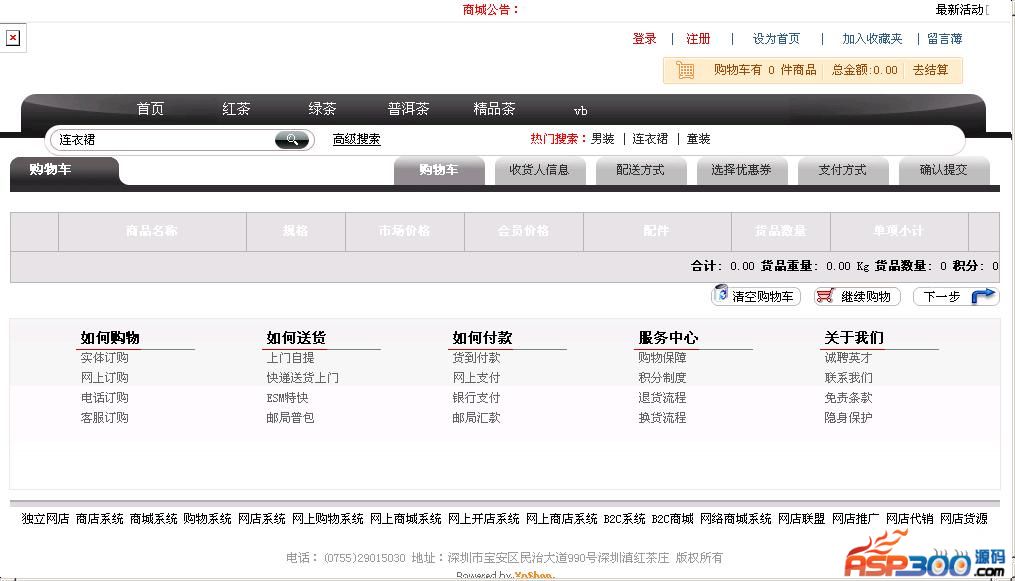Image resolution: width=1015 pixels, height=581 pixels.
Task: Click the 注册 link
Action: coord(698,39)
